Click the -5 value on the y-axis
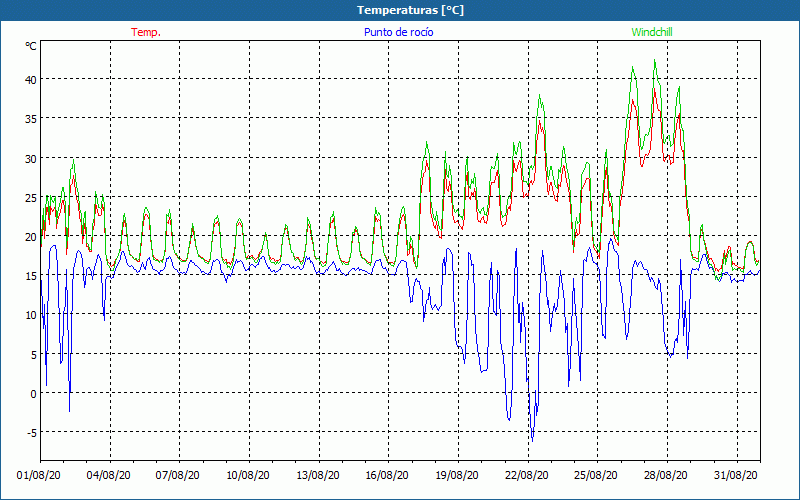 [32, 433]
